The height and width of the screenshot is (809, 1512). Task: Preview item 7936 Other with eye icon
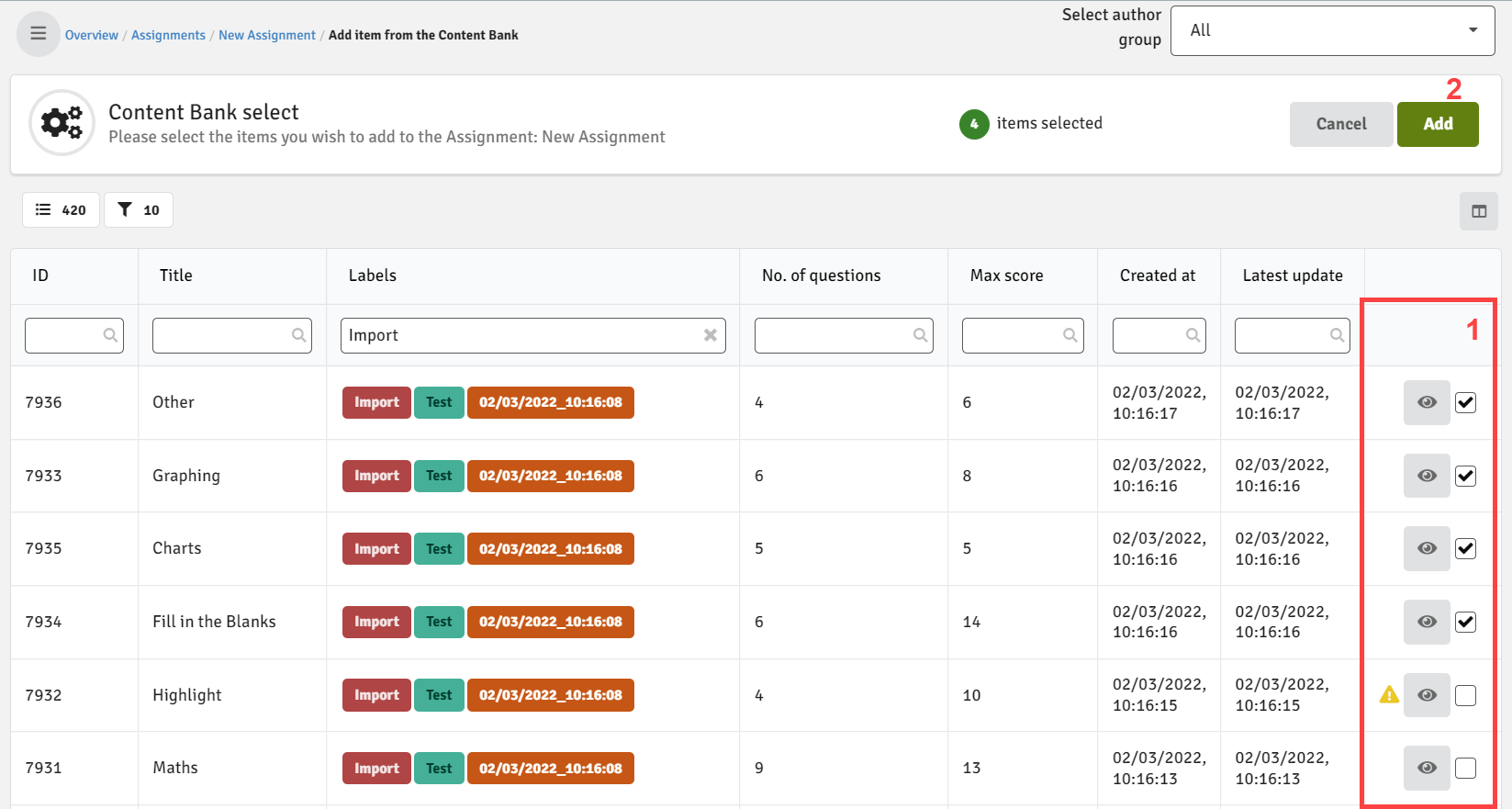1427,402
